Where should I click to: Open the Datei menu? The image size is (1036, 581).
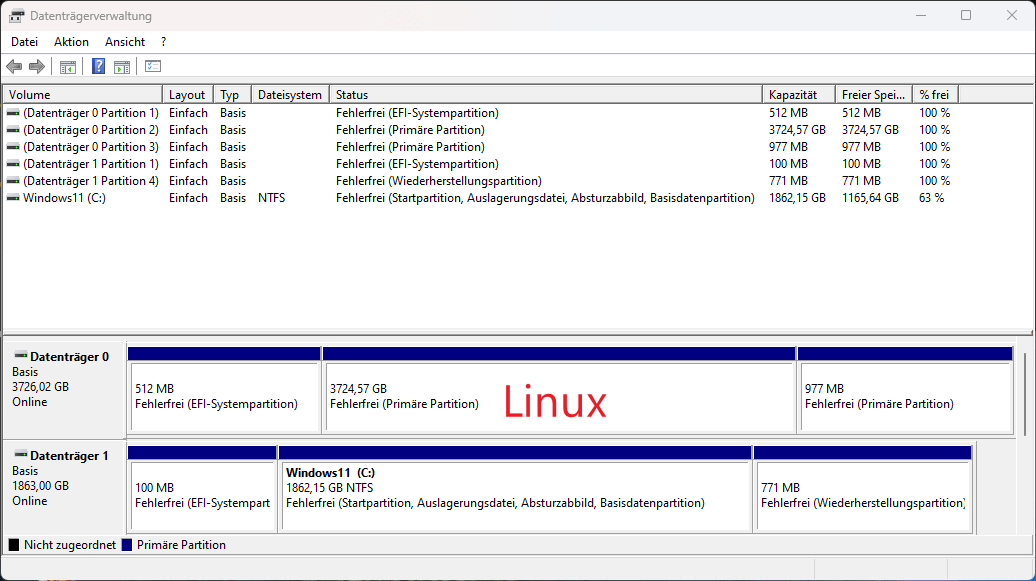(x=24, y=41)
